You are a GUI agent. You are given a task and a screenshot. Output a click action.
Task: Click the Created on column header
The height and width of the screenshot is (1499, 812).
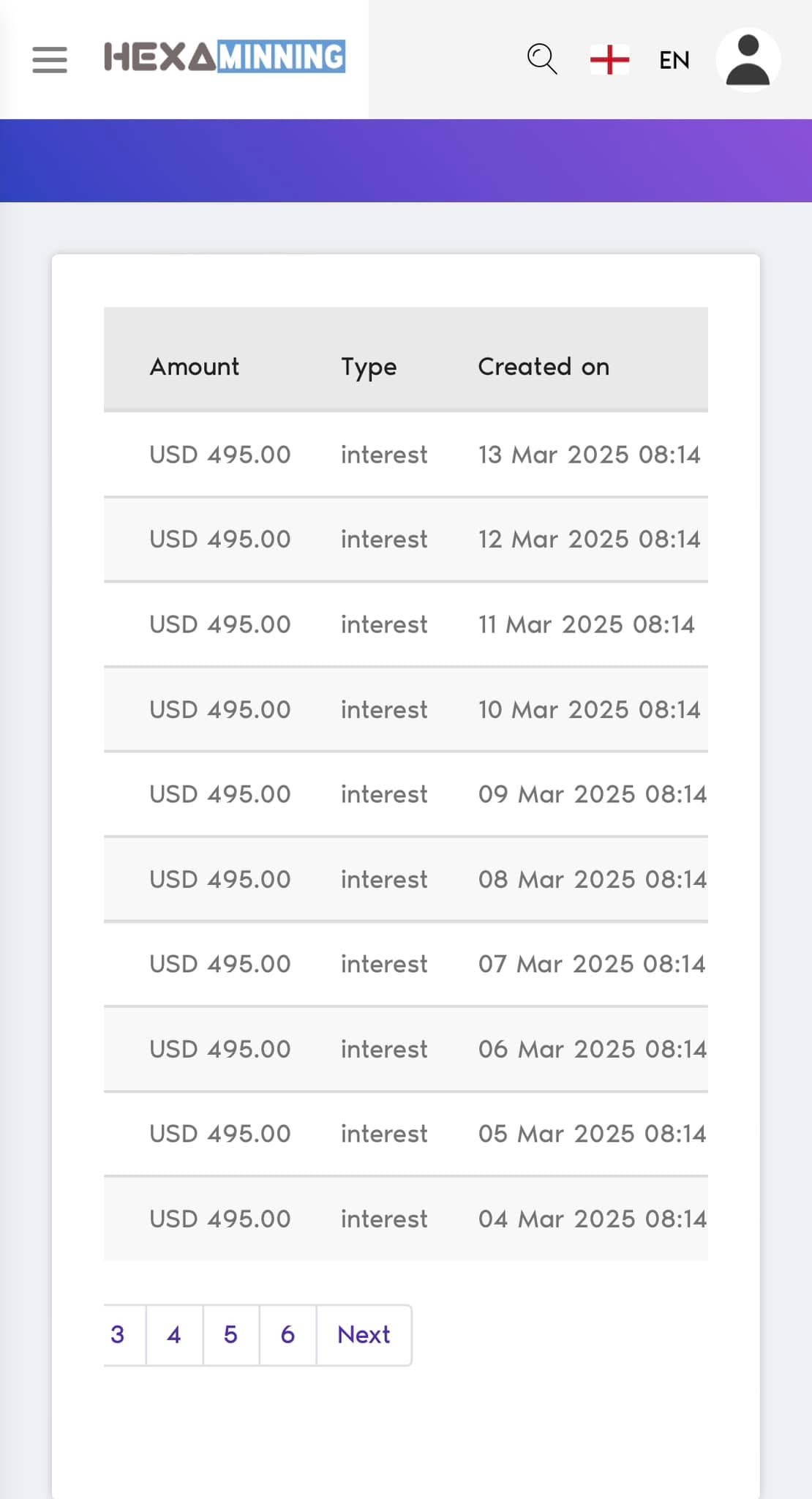tap(544, 366)
